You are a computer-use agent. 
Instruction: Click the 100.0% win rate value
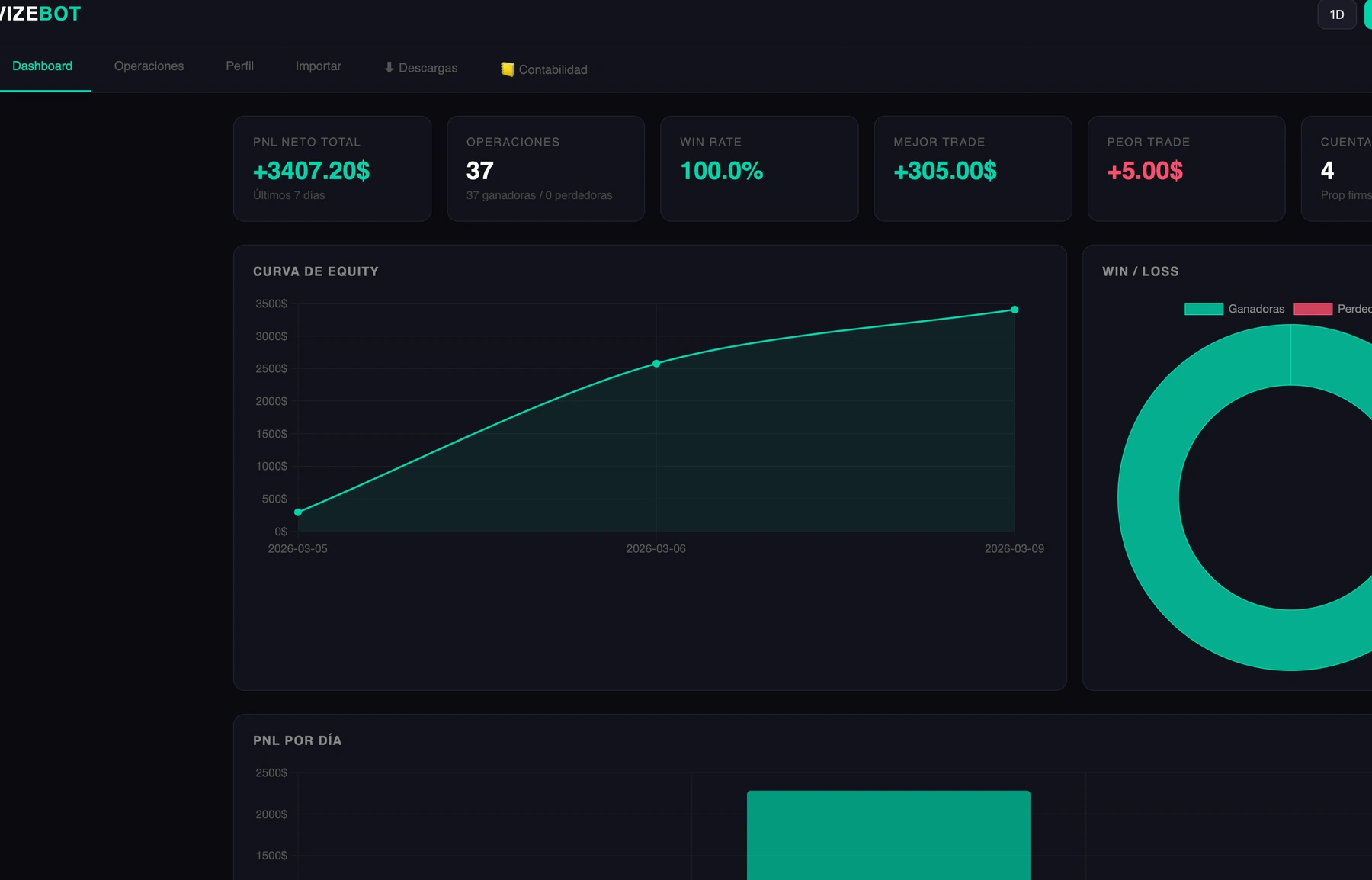[721, 171]
